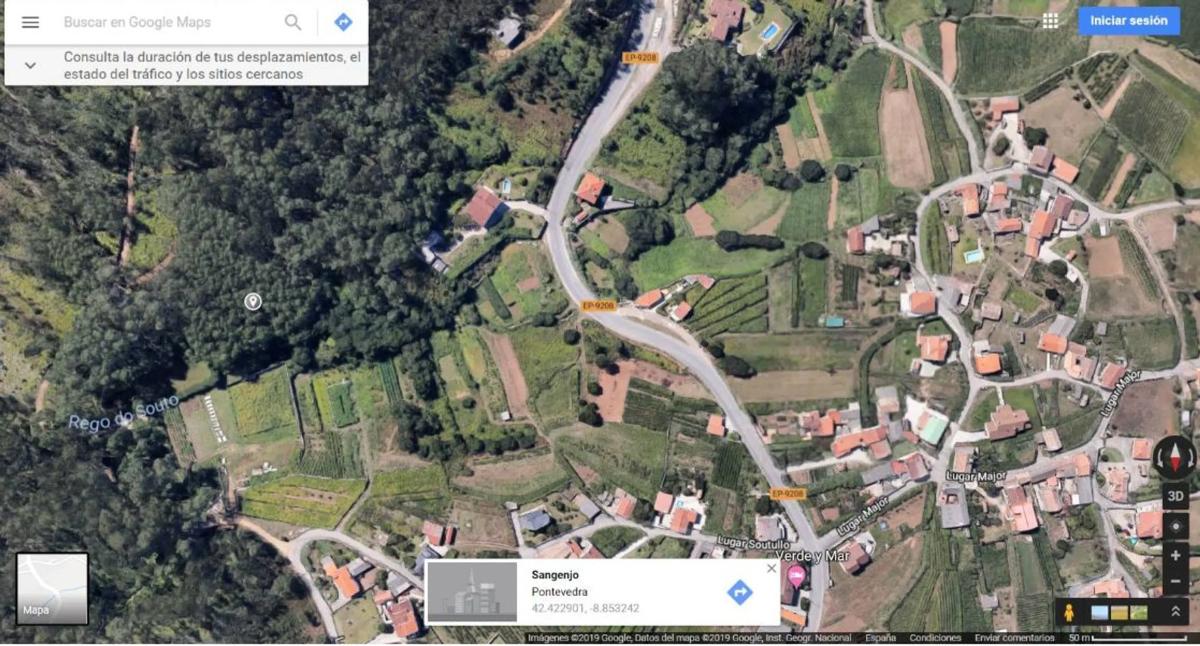Open the Condiciones link in footer
The height and width of the screenshot is (646, 1200).
point(935,638)
